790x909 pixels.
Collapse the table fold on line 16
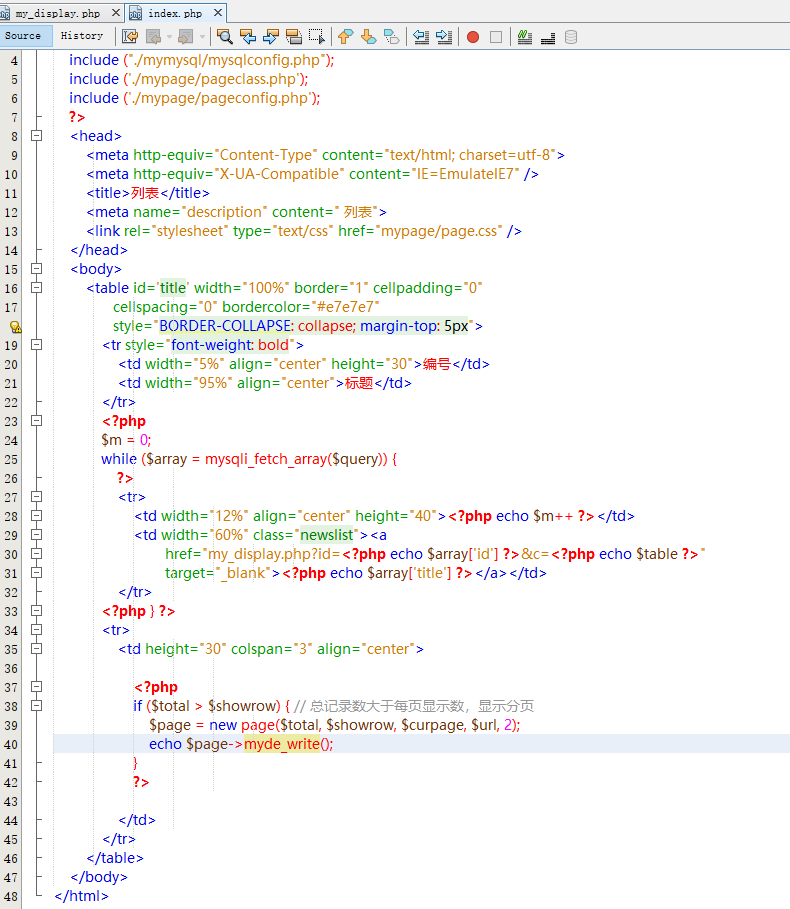pyautogui.click(x=37, y=288)
